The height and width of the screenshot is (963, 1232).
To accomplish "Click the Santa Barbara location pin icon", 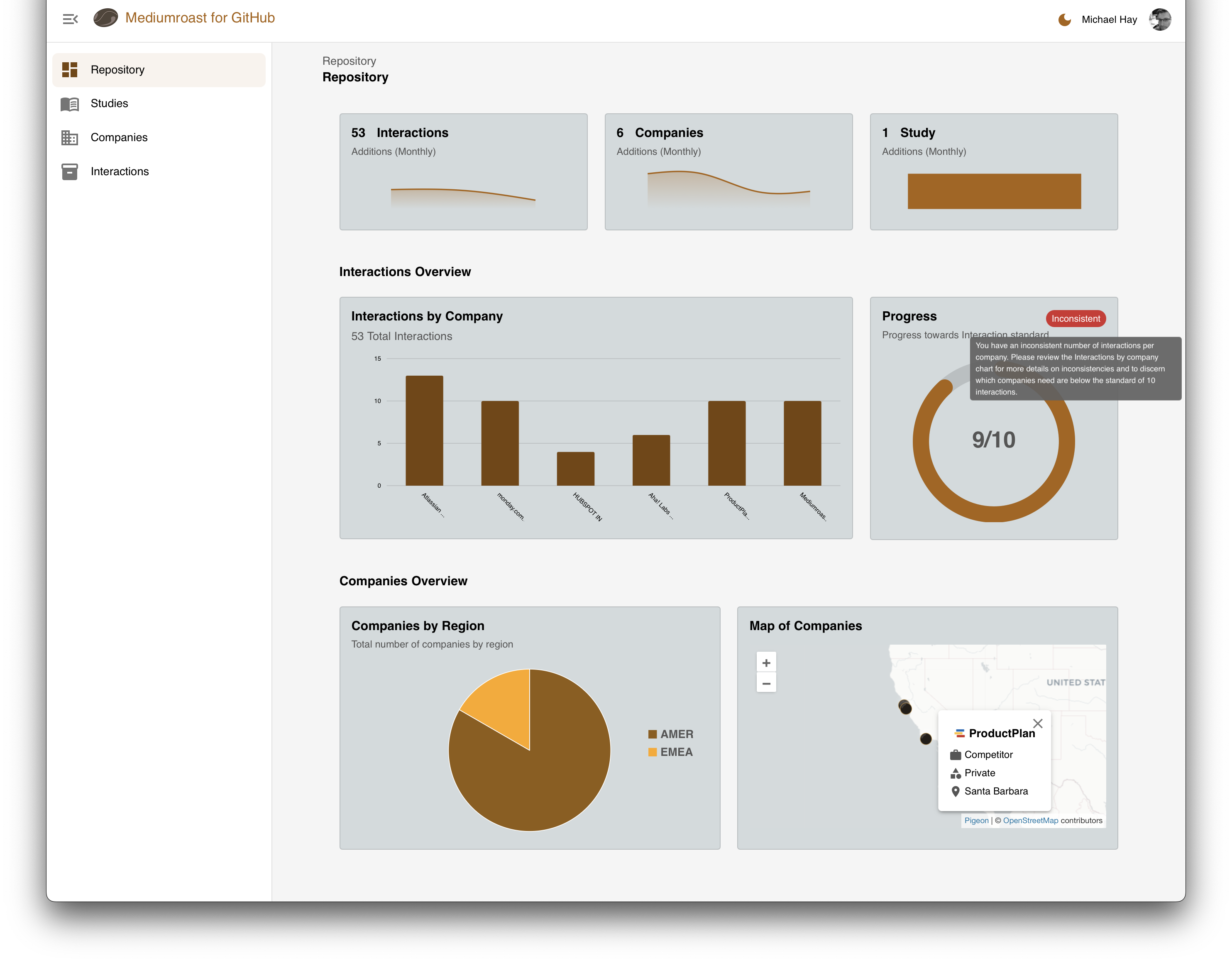I will pyautogui.click(x=955, y=792).
